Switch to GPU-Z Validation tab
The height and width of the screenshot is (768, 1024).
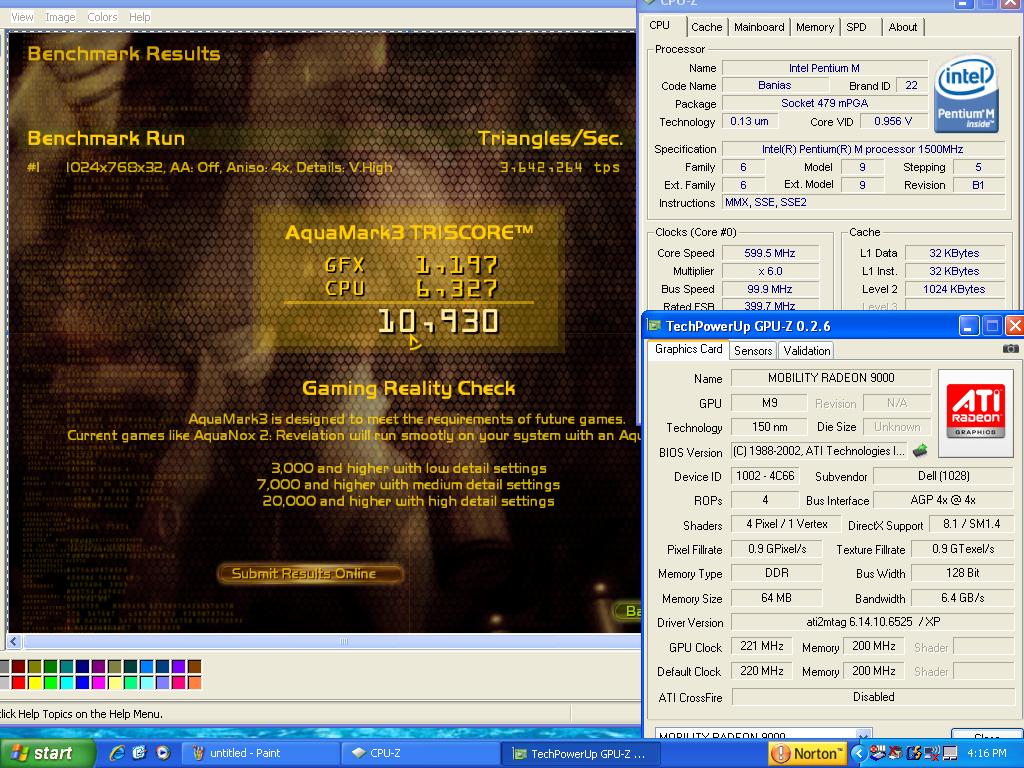click(x=807, y=351)
